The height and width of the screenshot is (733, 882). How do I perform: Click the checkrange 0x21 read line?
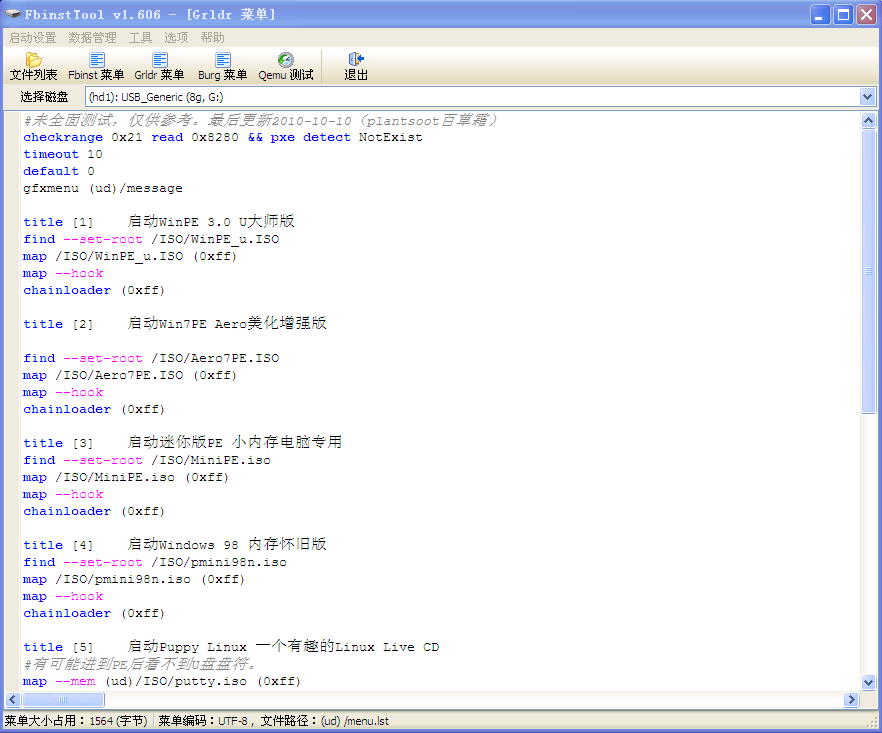pyautogui.click(x=223, y=137)
